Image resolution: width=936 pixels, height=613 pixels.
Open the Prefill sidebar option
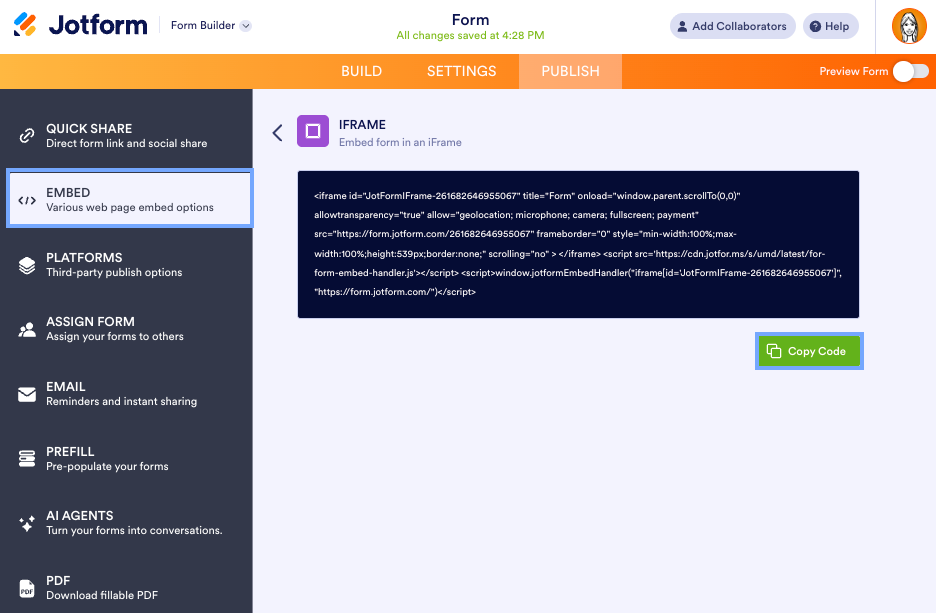pos(127,458)
